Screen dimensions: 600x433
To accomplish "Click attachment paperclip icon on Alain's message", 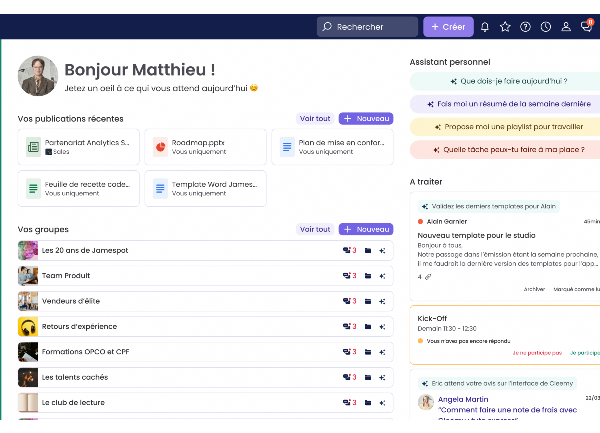I will 428,277.
